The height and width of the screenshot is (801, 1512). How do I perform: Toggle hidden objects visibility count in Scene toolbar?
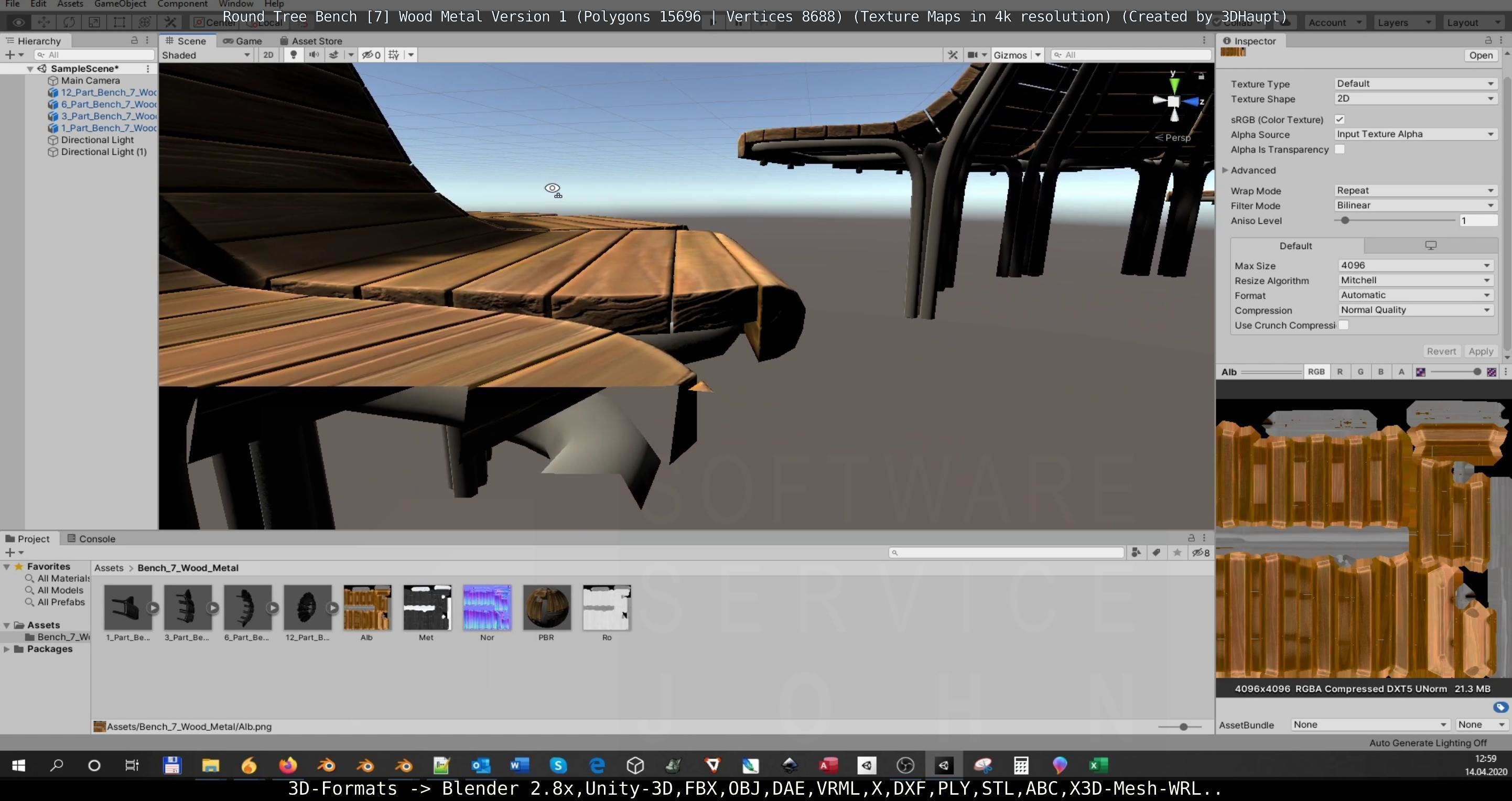click(x=371, y=55)
